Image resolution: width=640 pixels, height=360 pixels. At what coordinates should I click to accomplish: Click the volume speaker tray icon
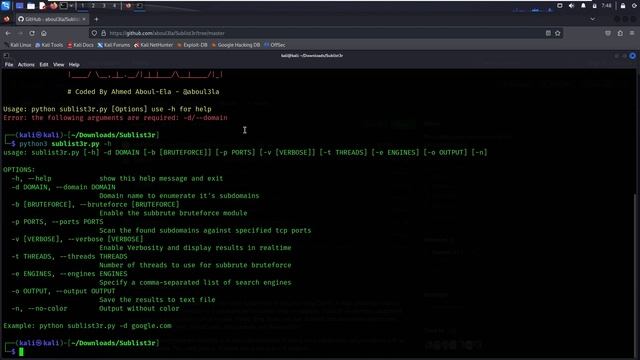point(571,6)
